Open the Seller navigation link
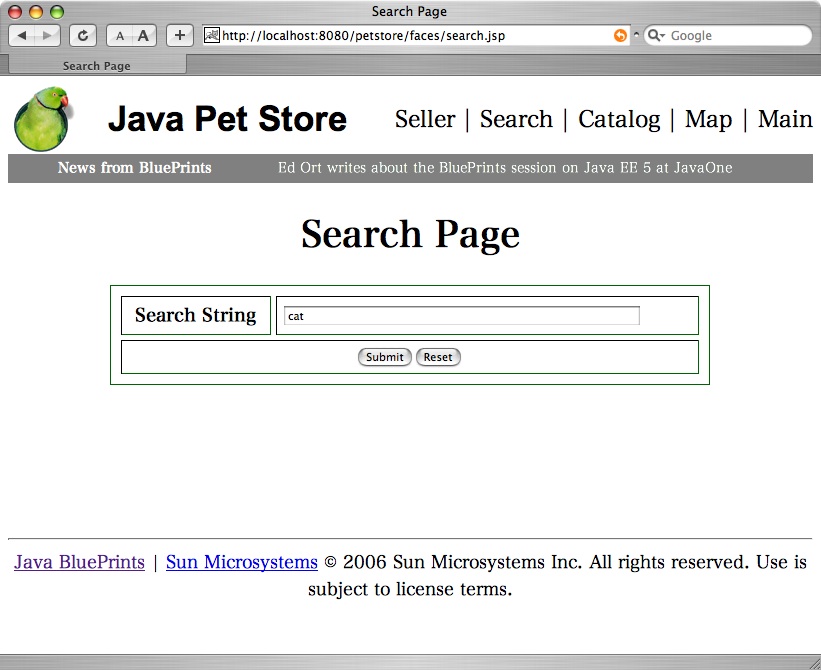821x670 pixels. pos(425,119)
